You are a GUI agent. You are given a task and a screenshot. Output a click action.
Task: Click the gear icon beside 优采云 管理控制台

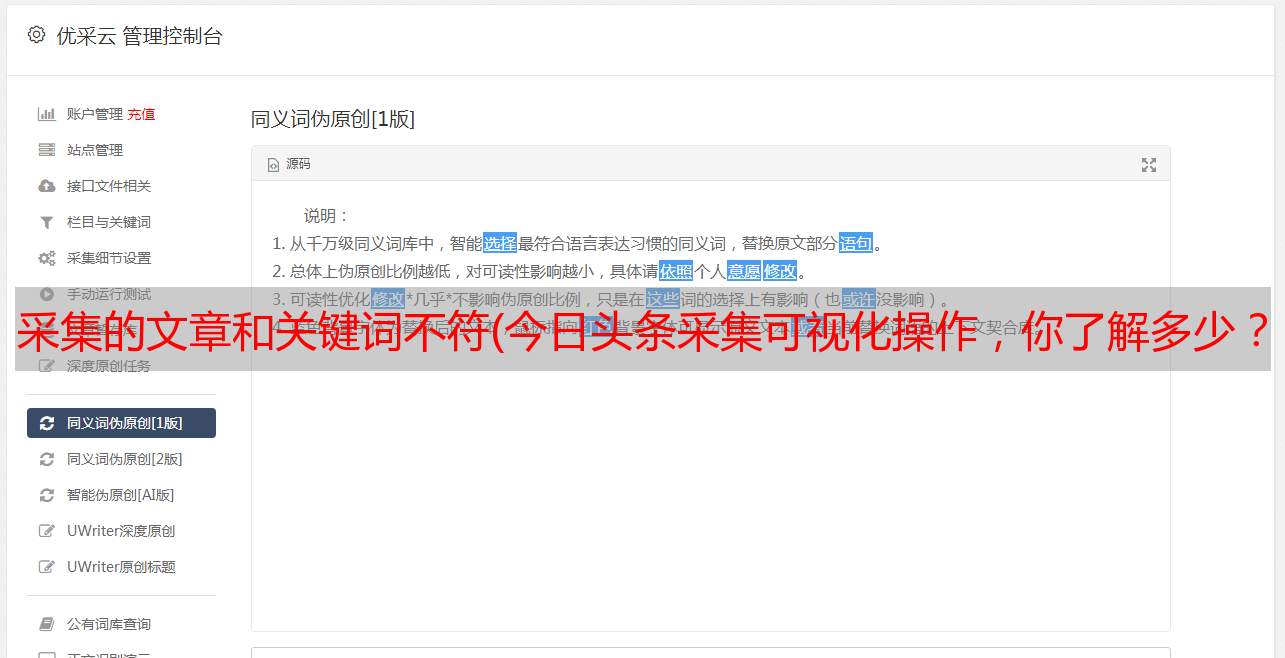click(x=36, y=35)
